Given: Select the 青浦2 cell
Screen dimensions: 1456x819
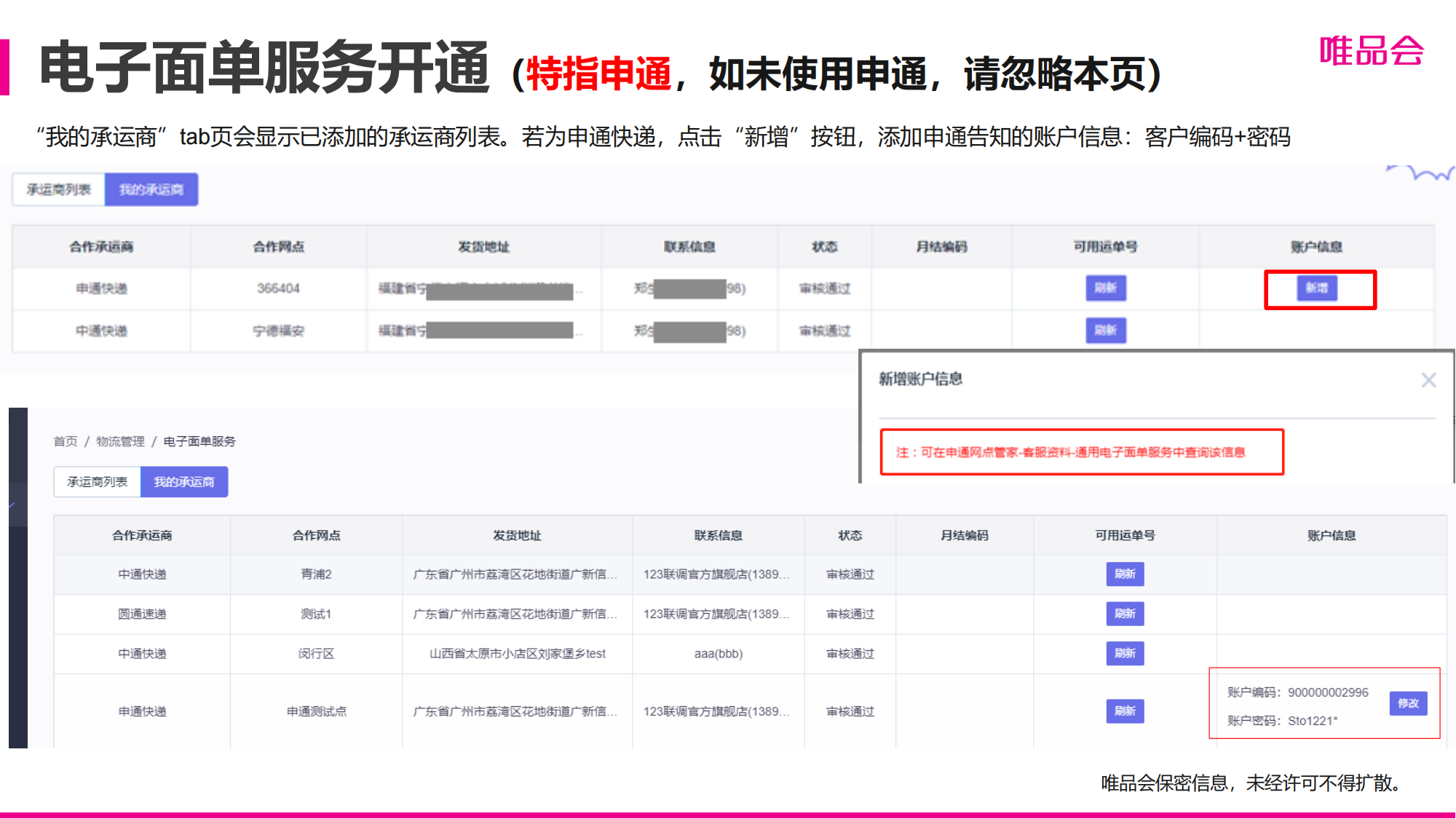Looking at the screenshot, I should click(316, 574).
